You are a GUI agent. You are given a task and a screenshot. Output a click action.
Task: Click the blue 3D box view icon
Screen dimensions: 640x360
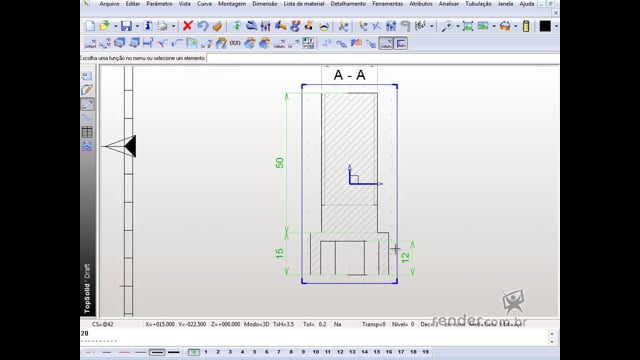(x=120, y=43)
